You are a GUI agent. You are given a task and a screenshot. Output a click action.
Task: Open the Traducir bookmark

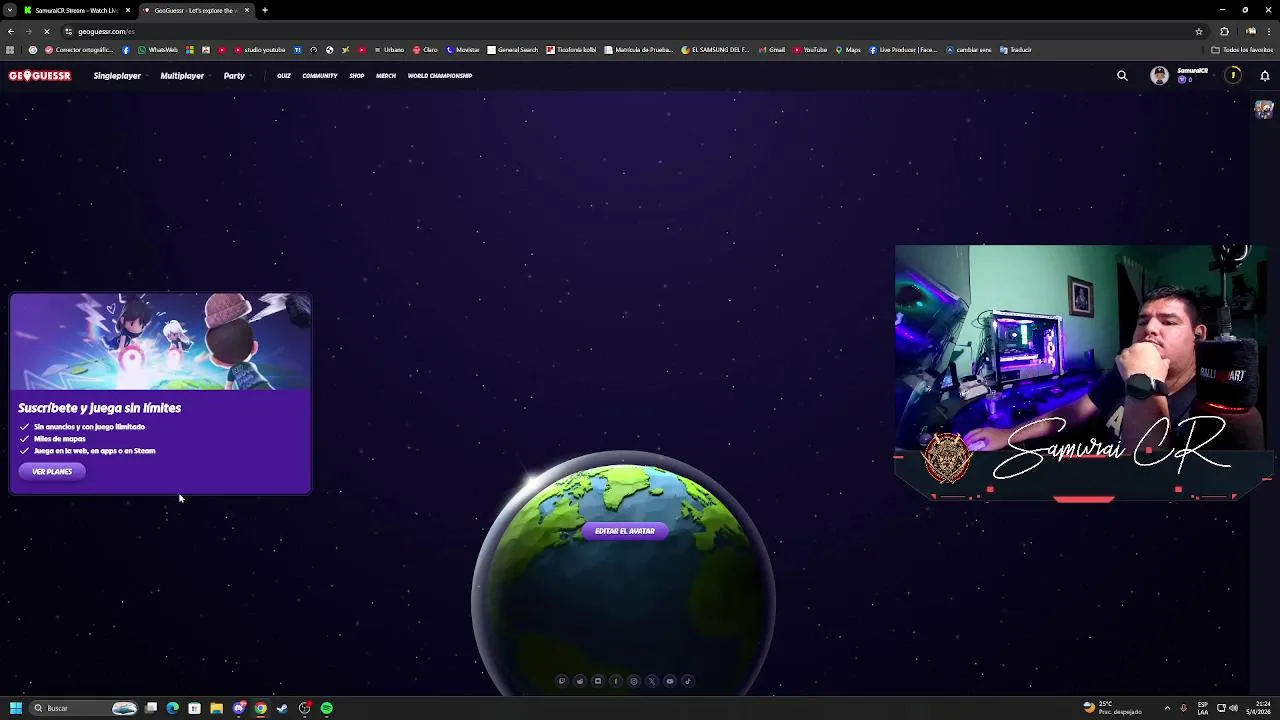pos(1016,50)
